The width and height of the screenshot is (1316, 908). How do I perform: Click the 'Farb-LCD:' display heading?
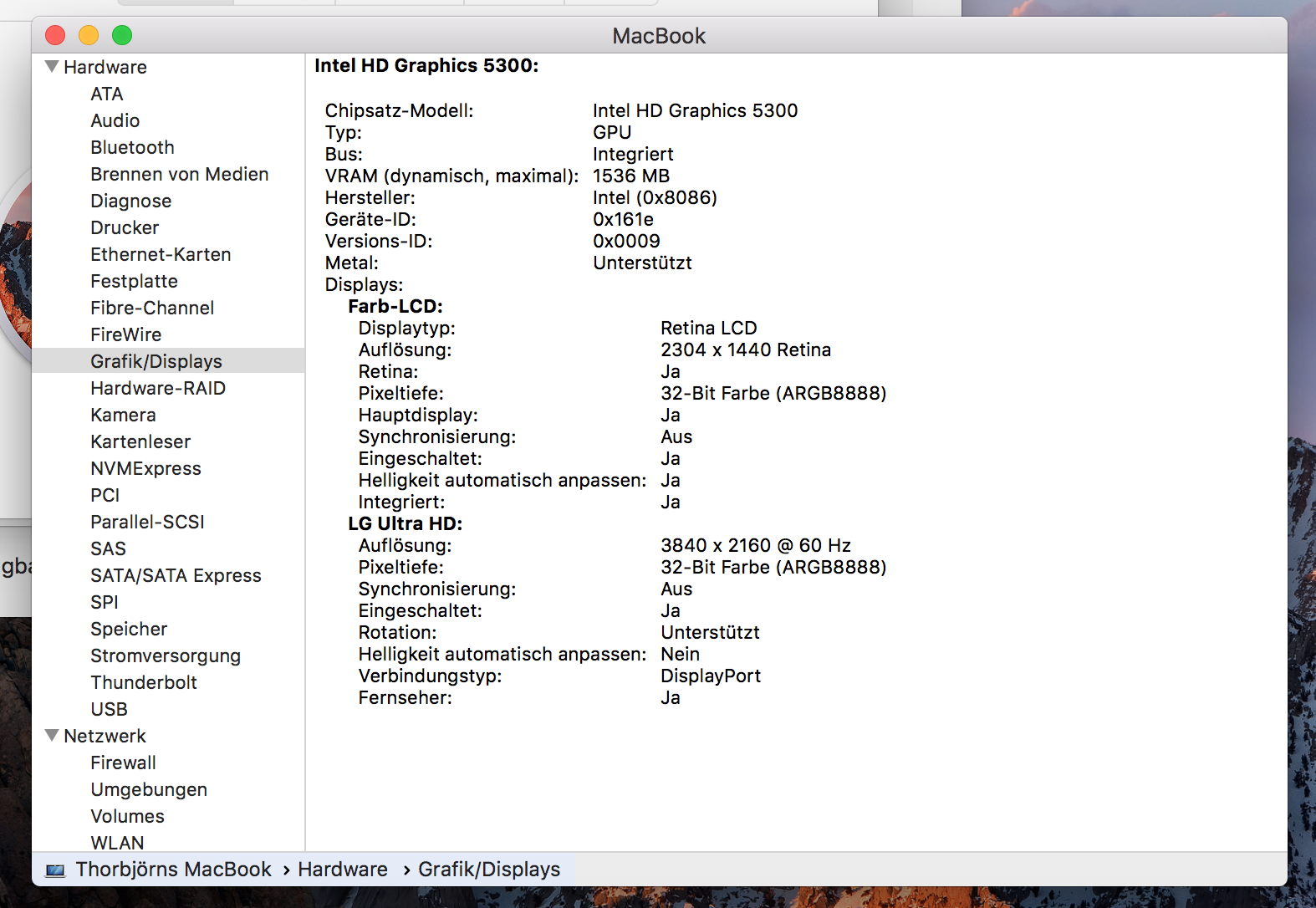click(395, 306)
